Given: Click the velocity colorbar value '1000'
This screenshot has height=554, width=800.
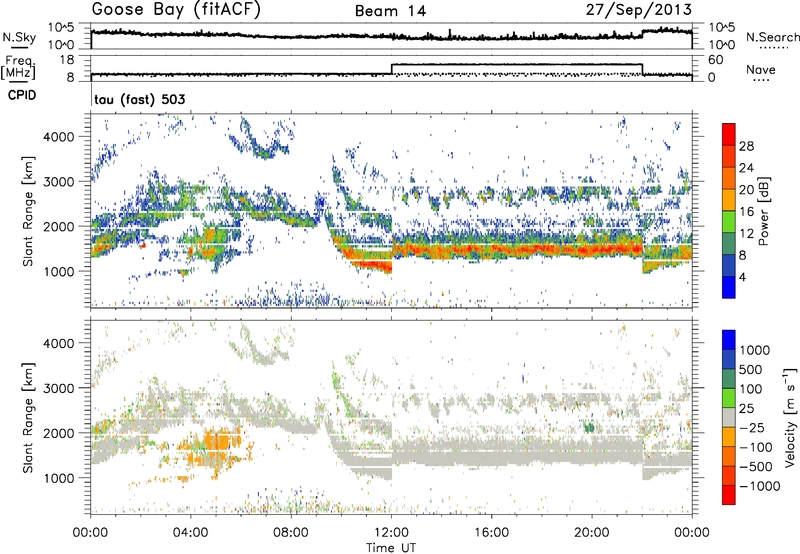Looking at the screenshot, I should point(755,350).
